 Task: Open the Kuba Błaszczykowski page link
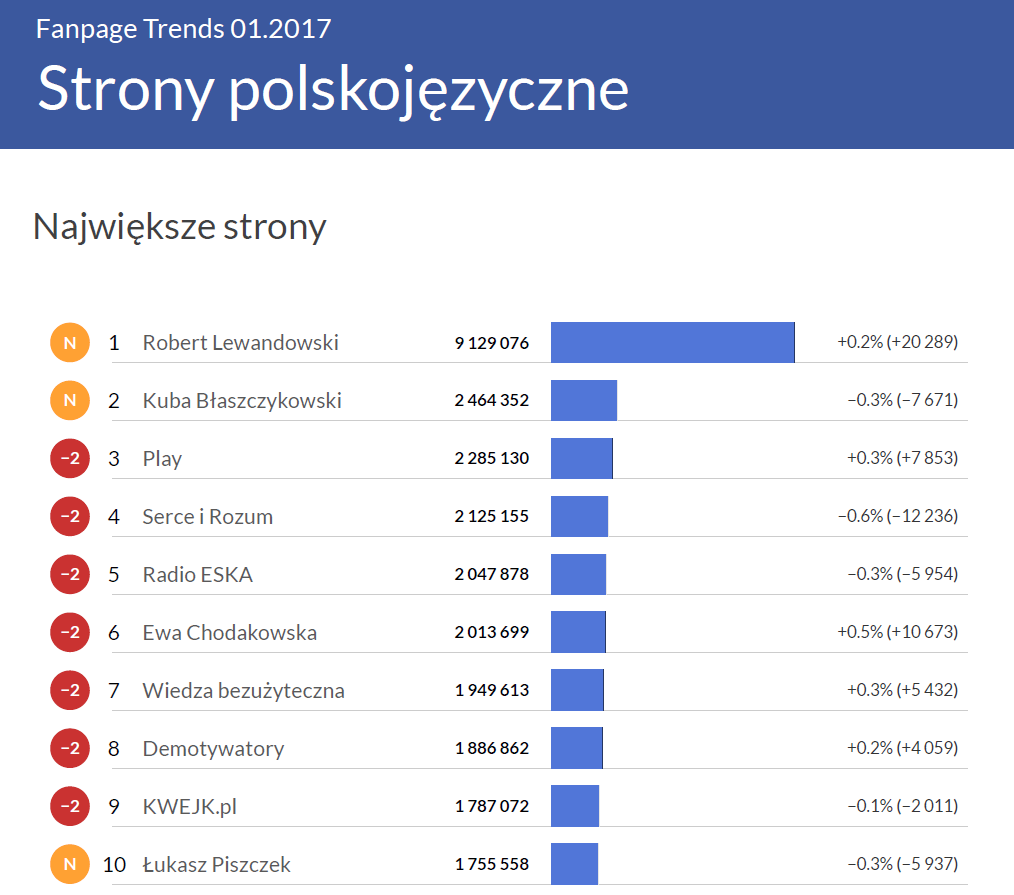[242, 401]
